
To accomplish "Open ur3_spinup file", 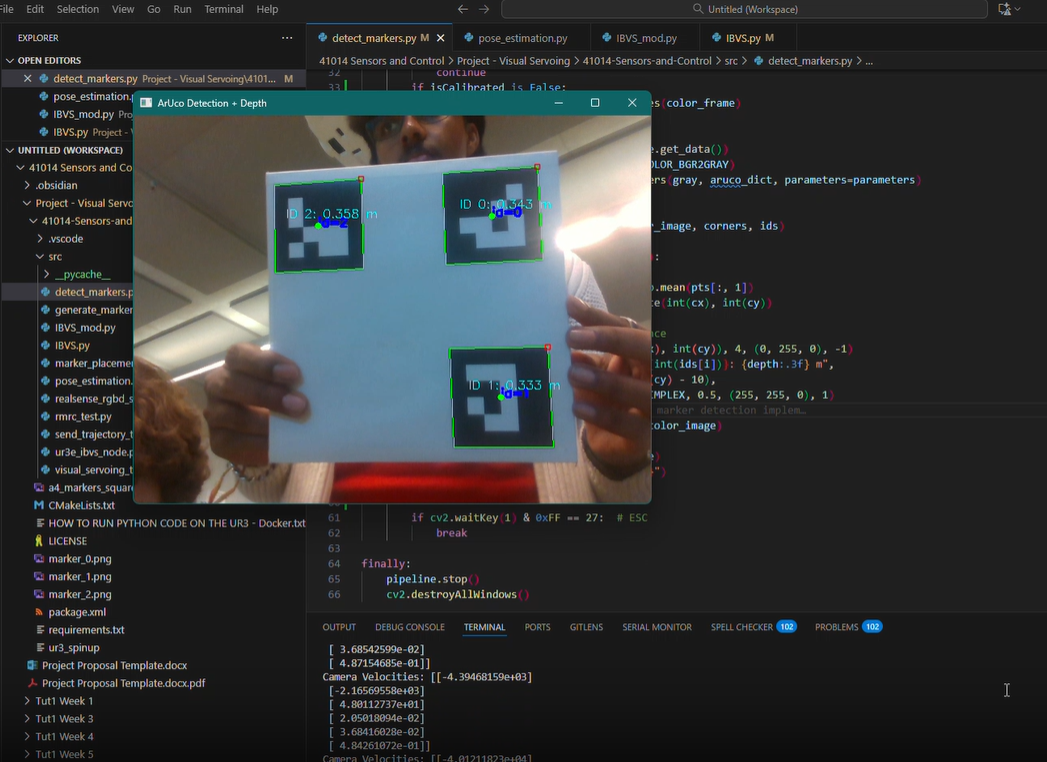I will tap(73, 648).
